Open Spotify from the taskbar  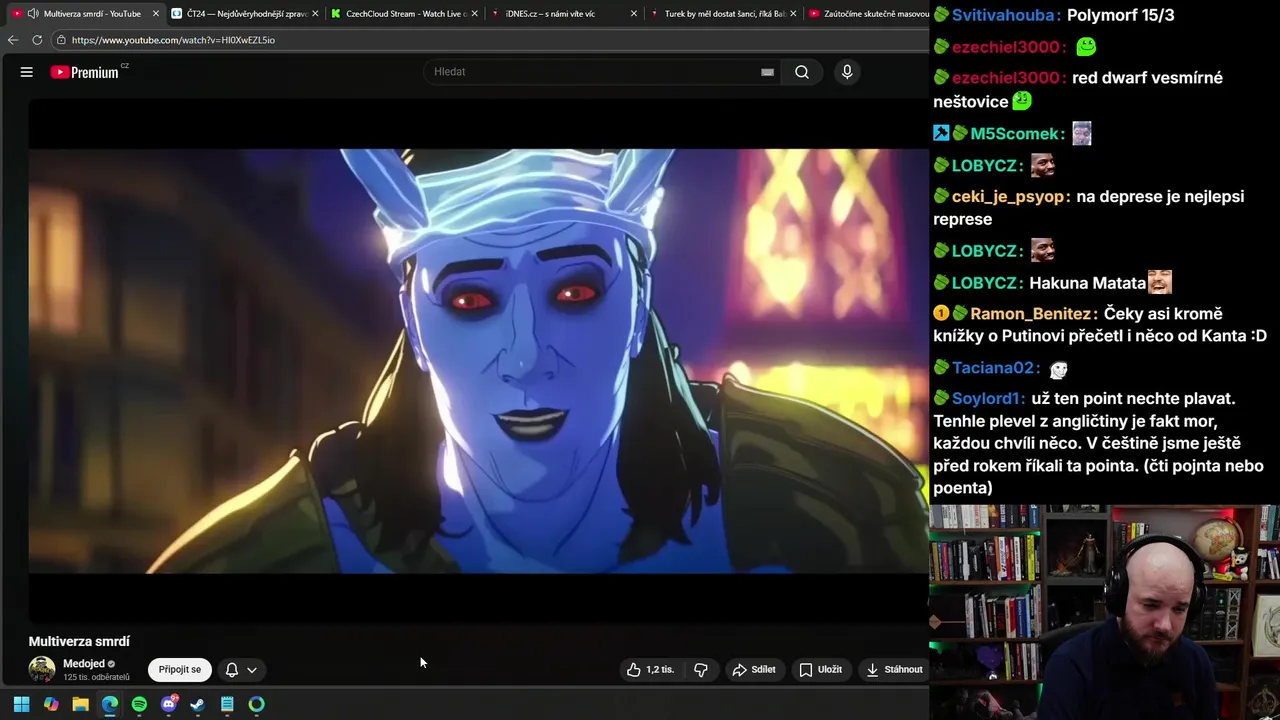coord(139,704)
